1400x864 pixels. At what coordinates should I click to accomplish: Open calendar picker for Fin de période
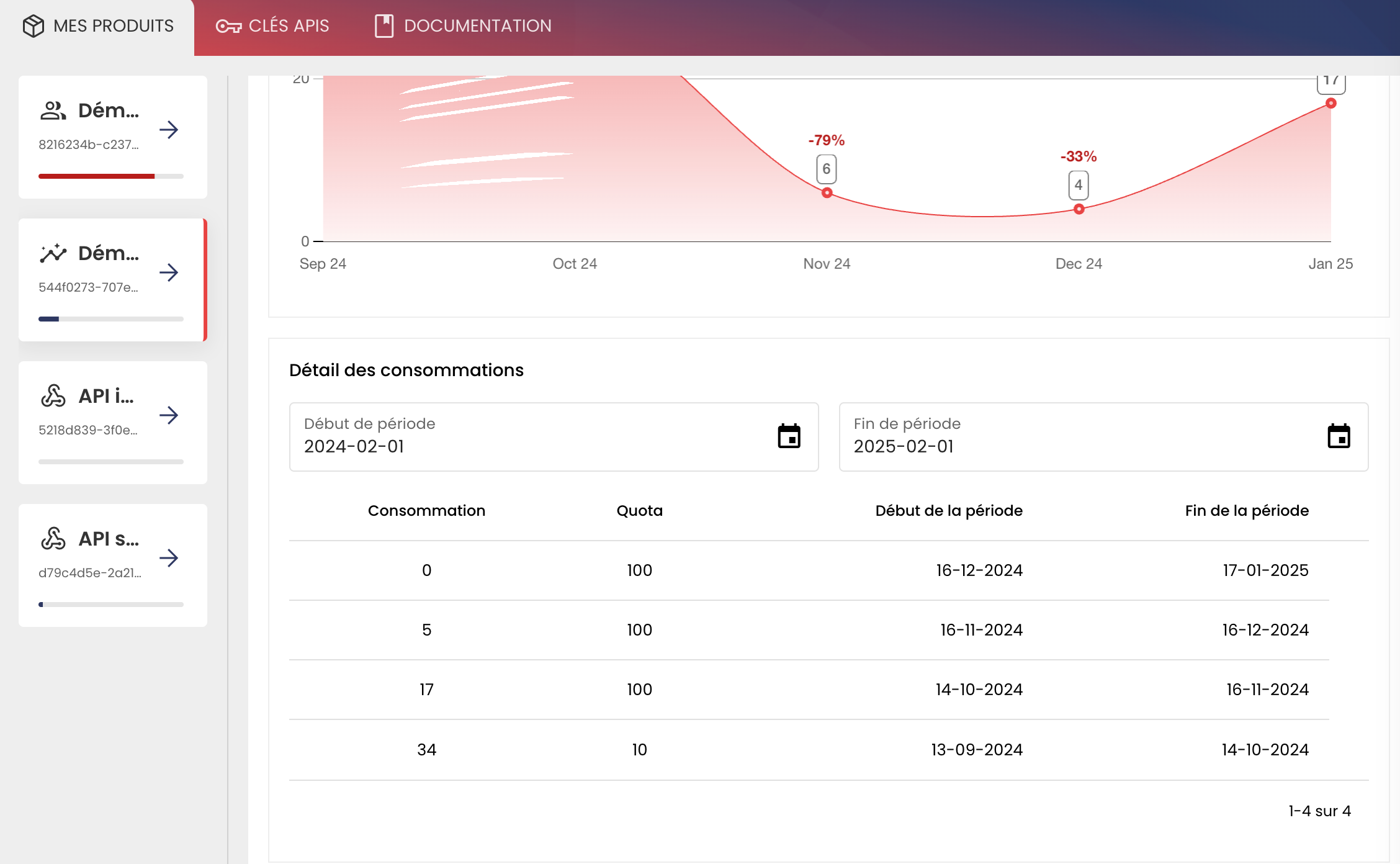coord(1339,436)
